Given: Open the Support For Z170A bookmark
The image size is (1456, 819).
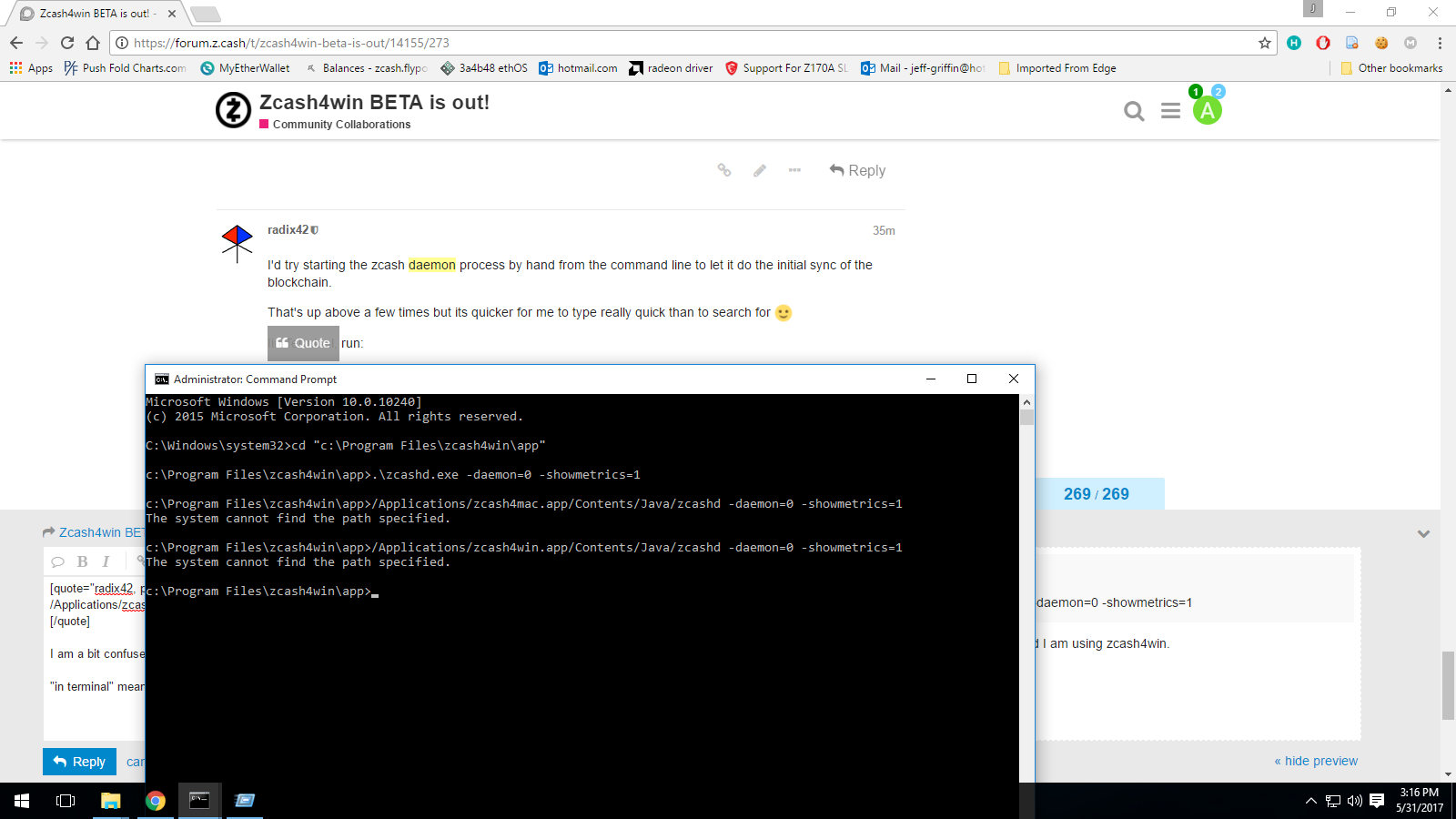Looking at the screenshot, I should [786, 68].
